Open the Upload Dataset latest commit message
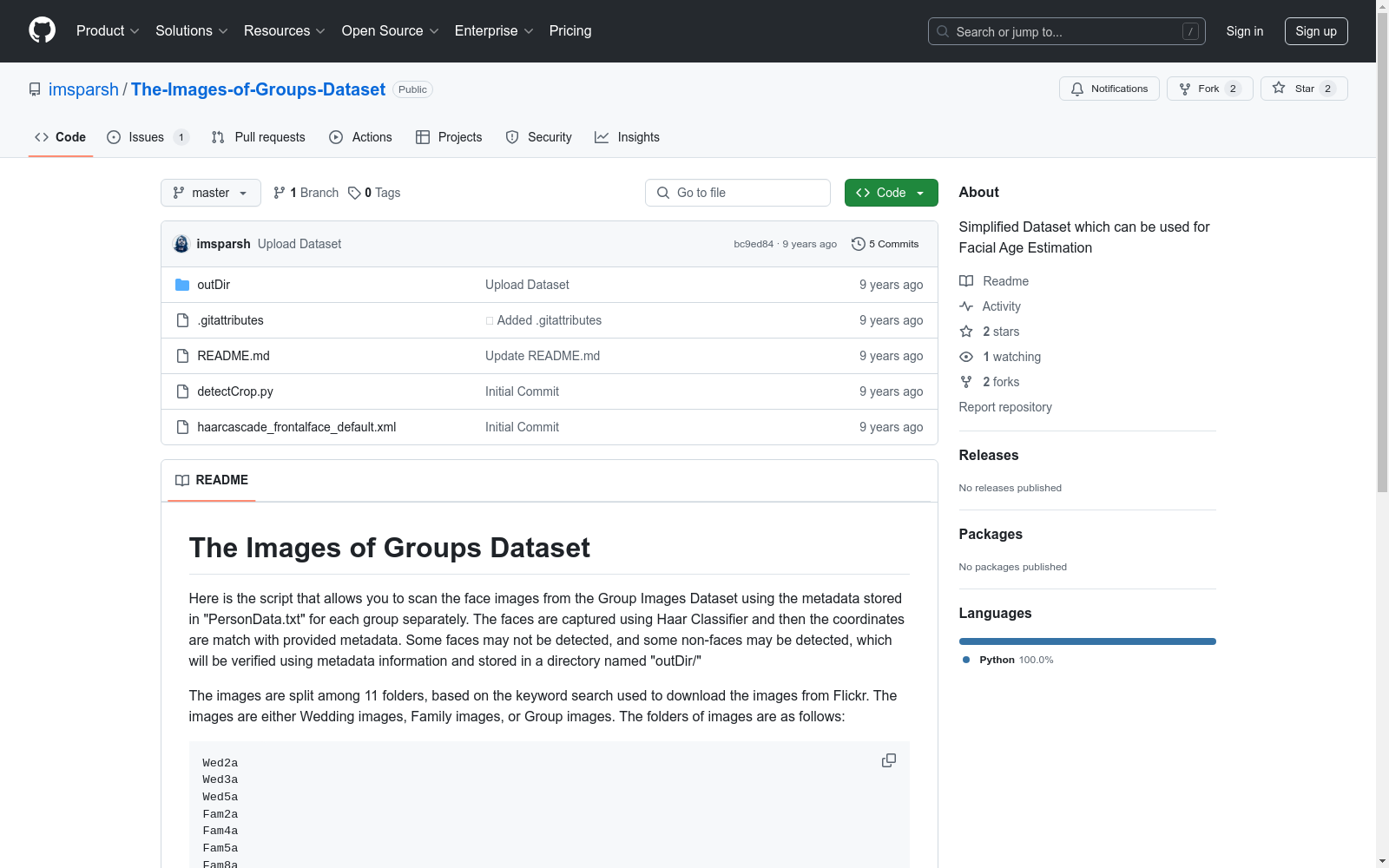Image resolution: width=1389 pixels, height=868 pixels. 300,244
